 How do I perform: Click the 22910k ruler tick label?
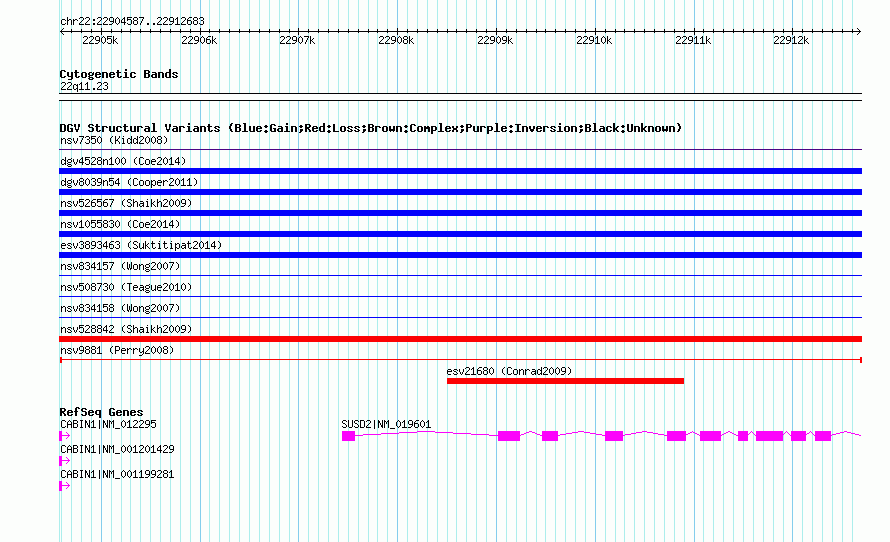[x=594, y=40]
